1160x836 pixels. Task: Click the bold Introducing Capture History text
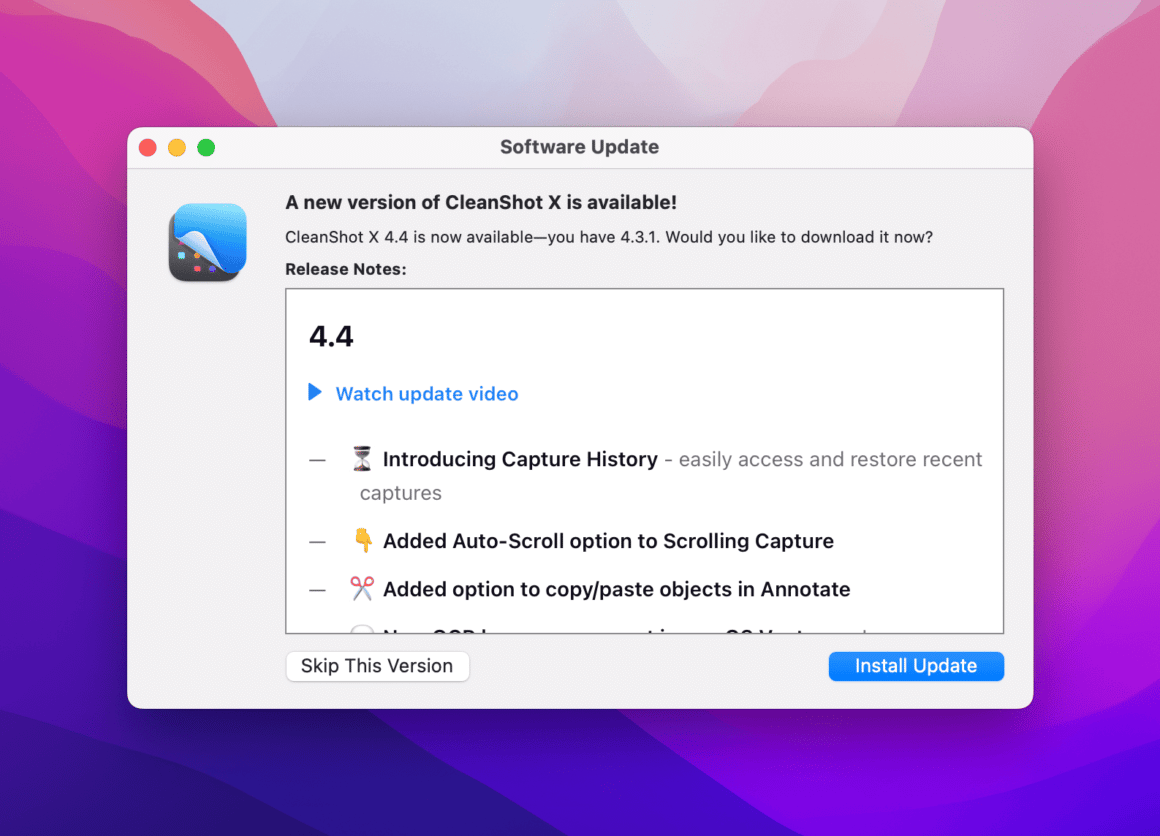[519, 458]
